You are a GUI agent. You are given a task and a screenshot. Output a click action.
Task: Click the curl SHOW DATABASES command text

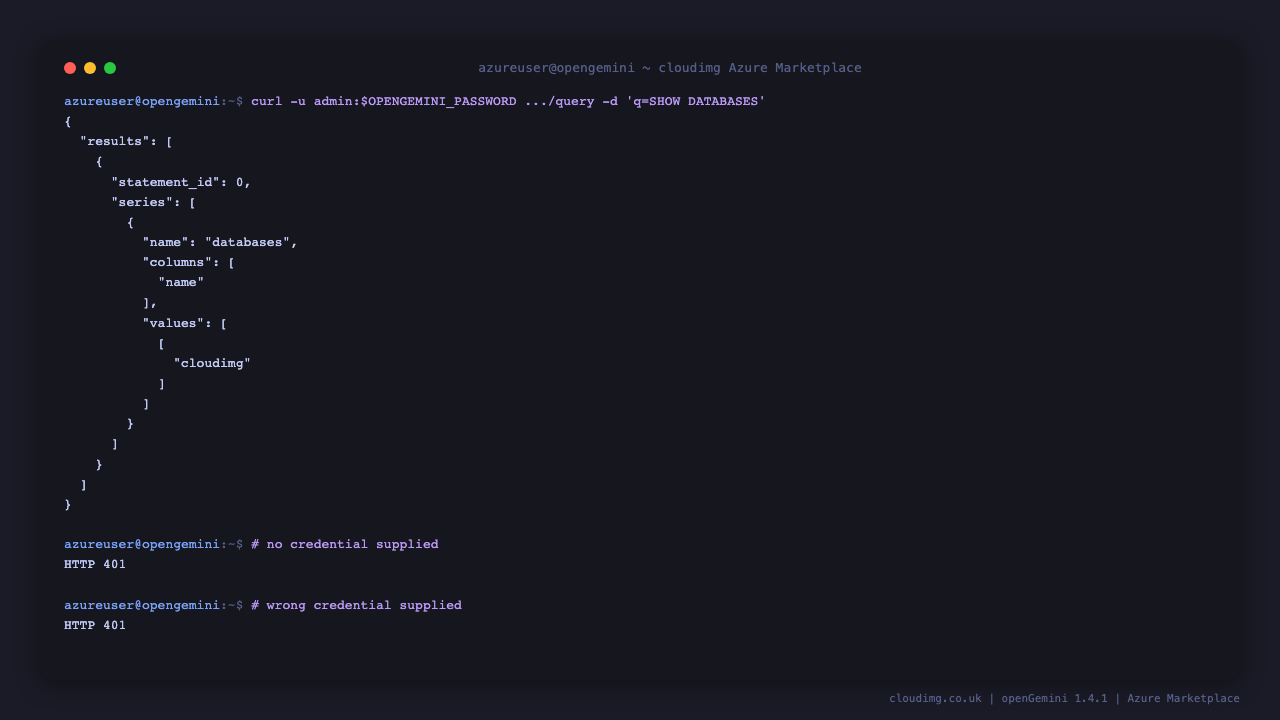(508, 101)
